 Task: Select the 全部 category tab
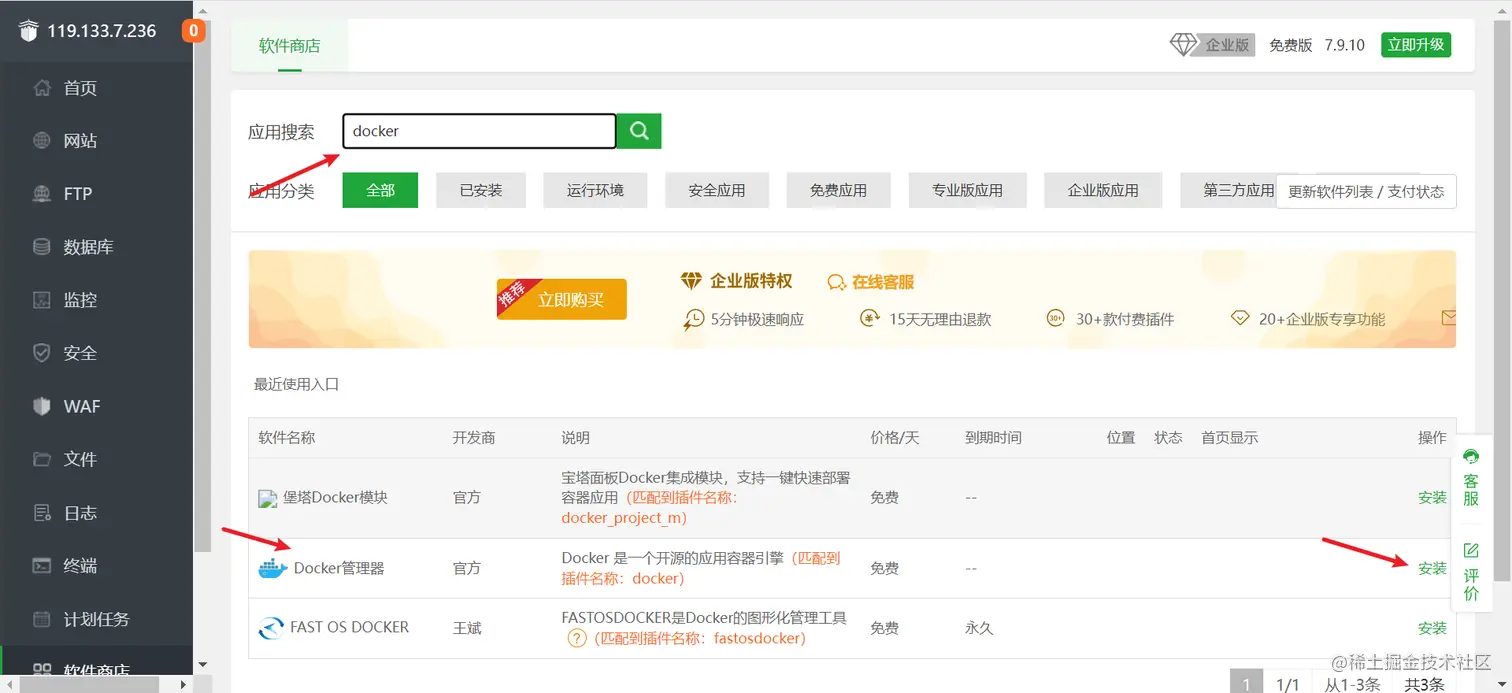click(380, 190)
